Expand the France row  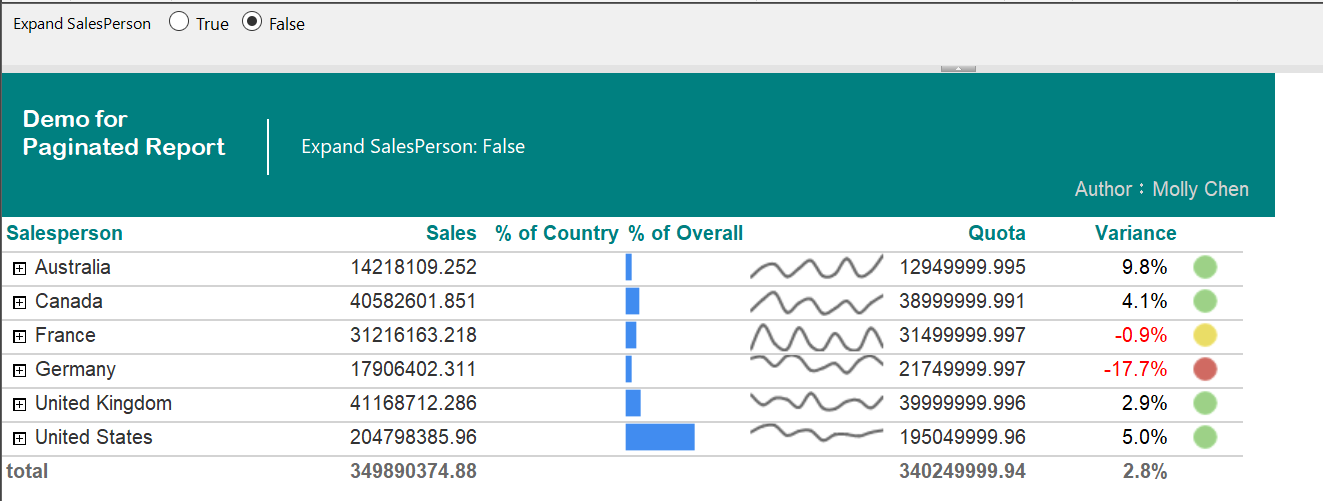point(19,336)
